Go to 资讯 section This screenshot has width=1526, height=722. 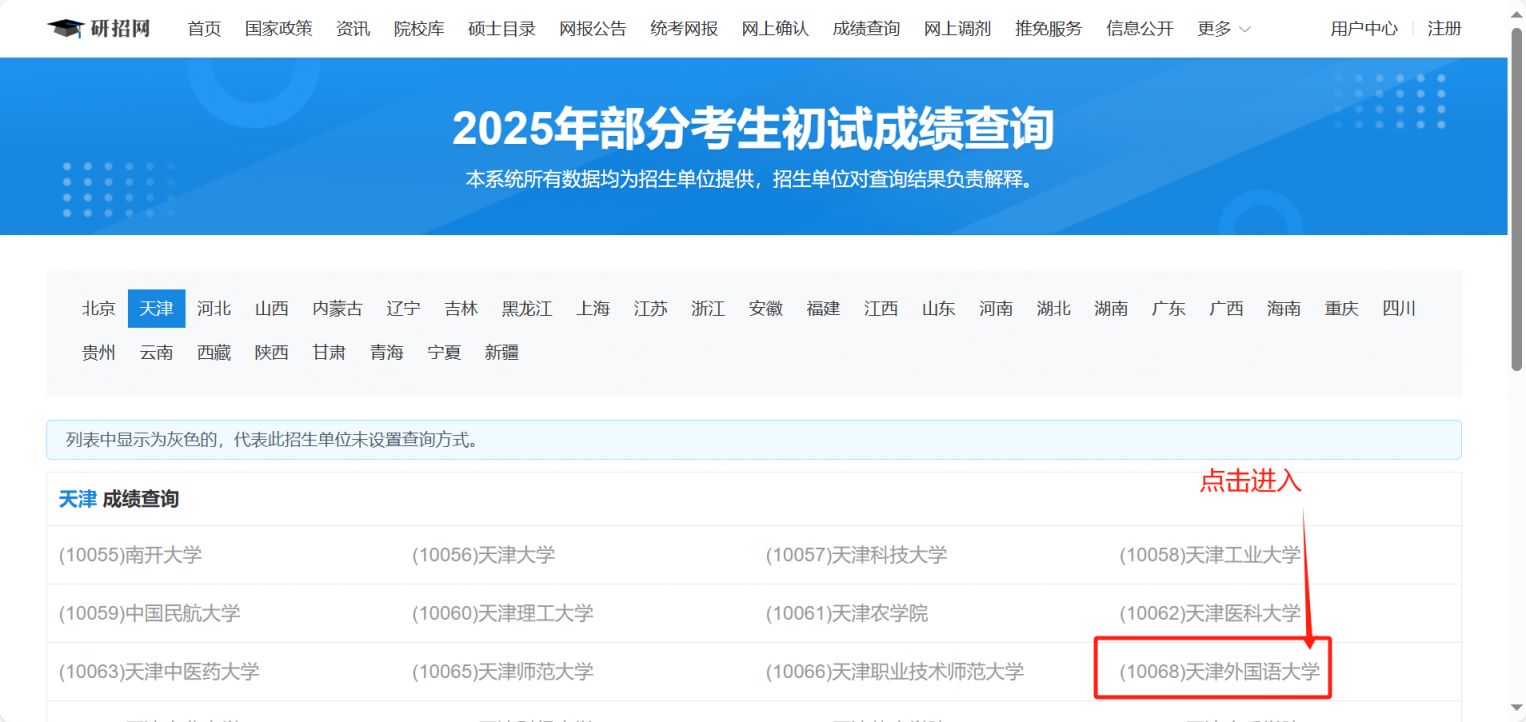(x=353, y=29)
